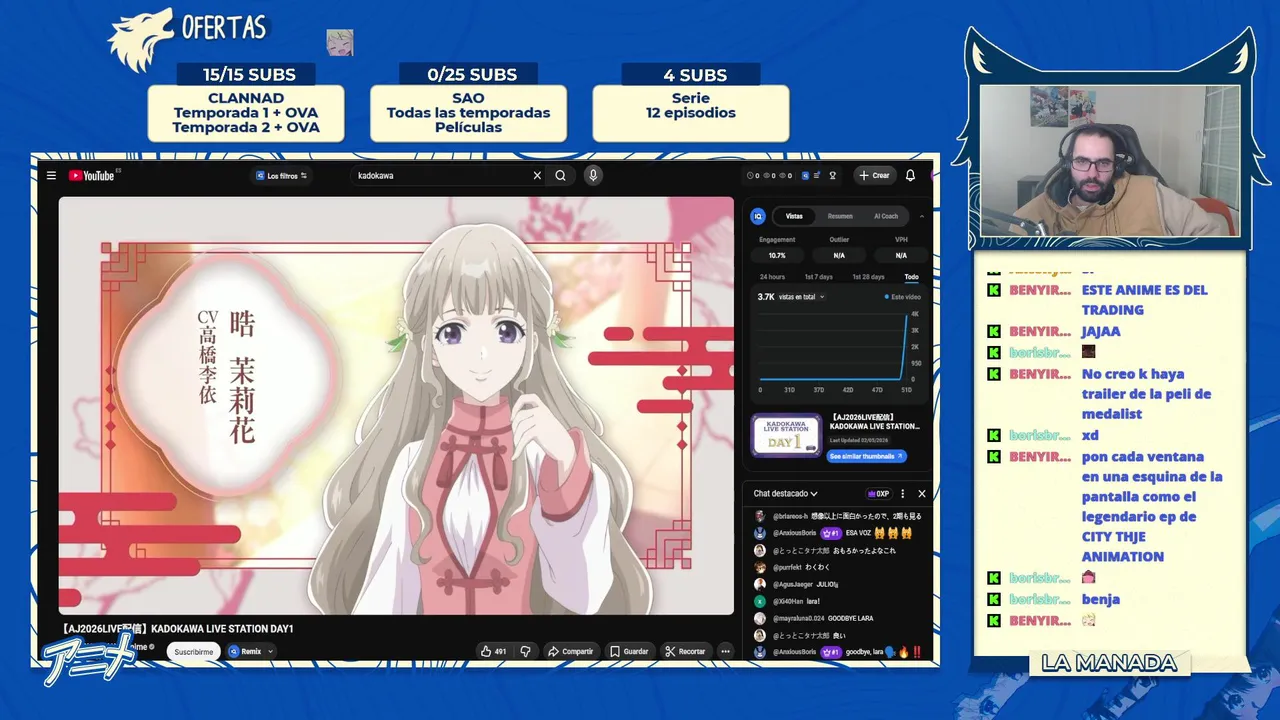The height and width of the screenshot is (720, 1280).
Task: Click the Crear button
Action: (x=874, y=175)
